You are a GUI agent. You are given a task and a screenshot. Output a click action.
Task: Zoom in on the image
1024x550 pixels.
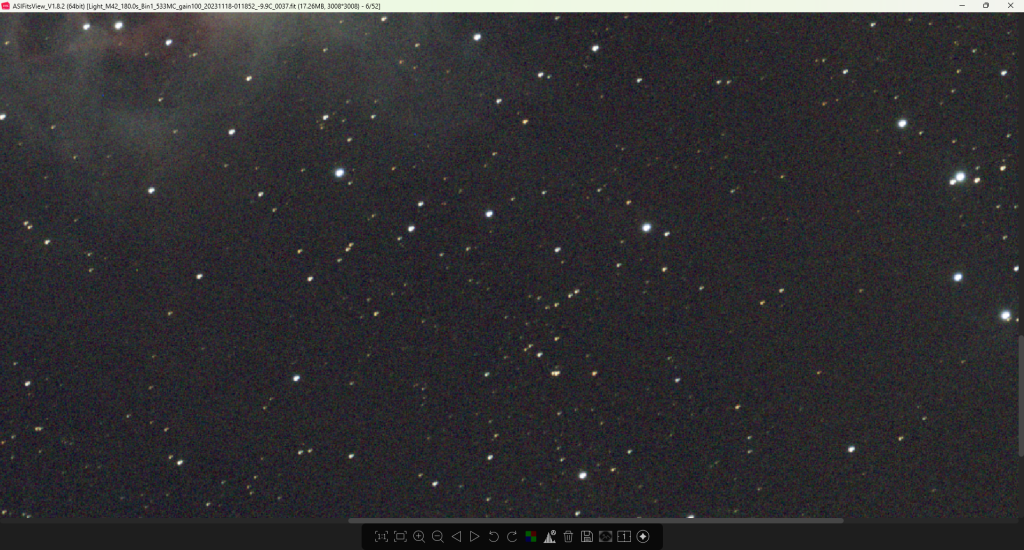pos(419,537)
